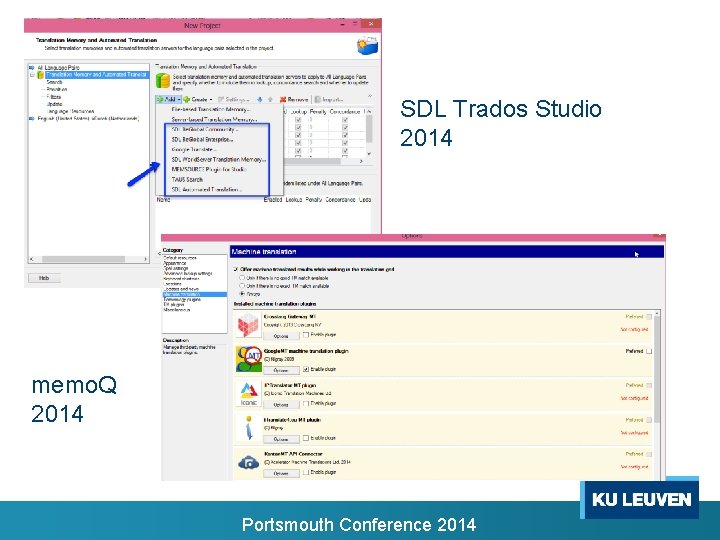
Task: Click the GoogleMT machine translation plugin icon
Action: click(248, 359)
